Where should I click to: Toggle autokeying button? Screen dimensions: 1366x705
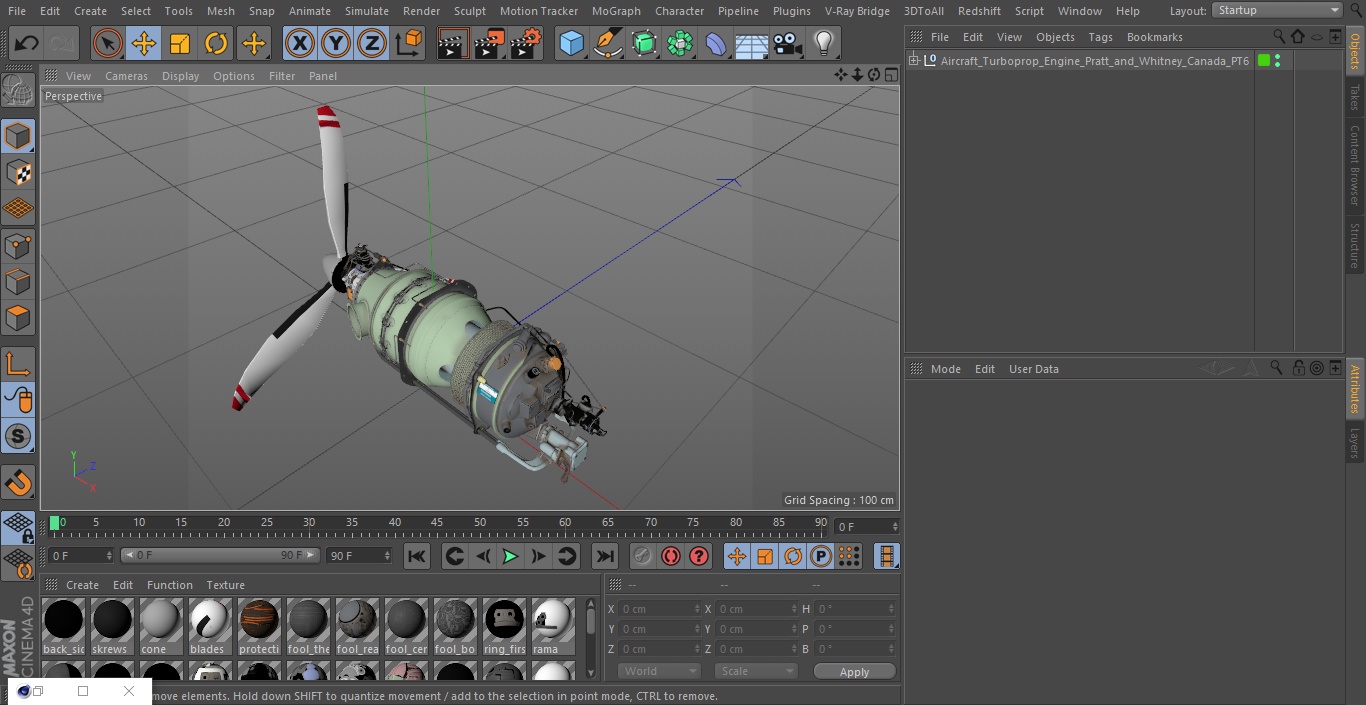click(x=671, y=556)
